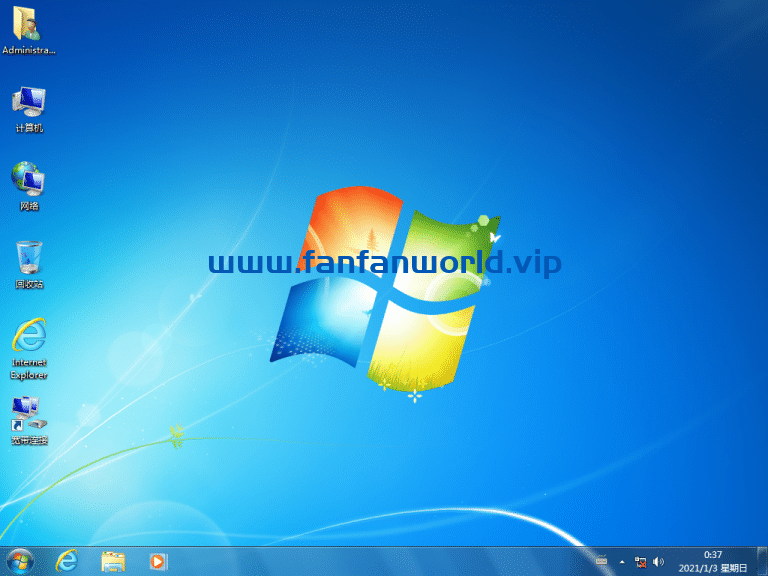Launch Internet Explorer from the taskbar

pos(67,561)
